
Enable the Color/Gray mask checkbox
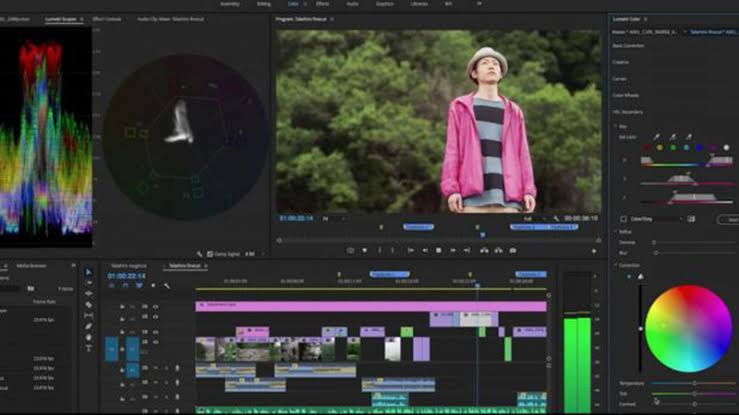point(623,218)
